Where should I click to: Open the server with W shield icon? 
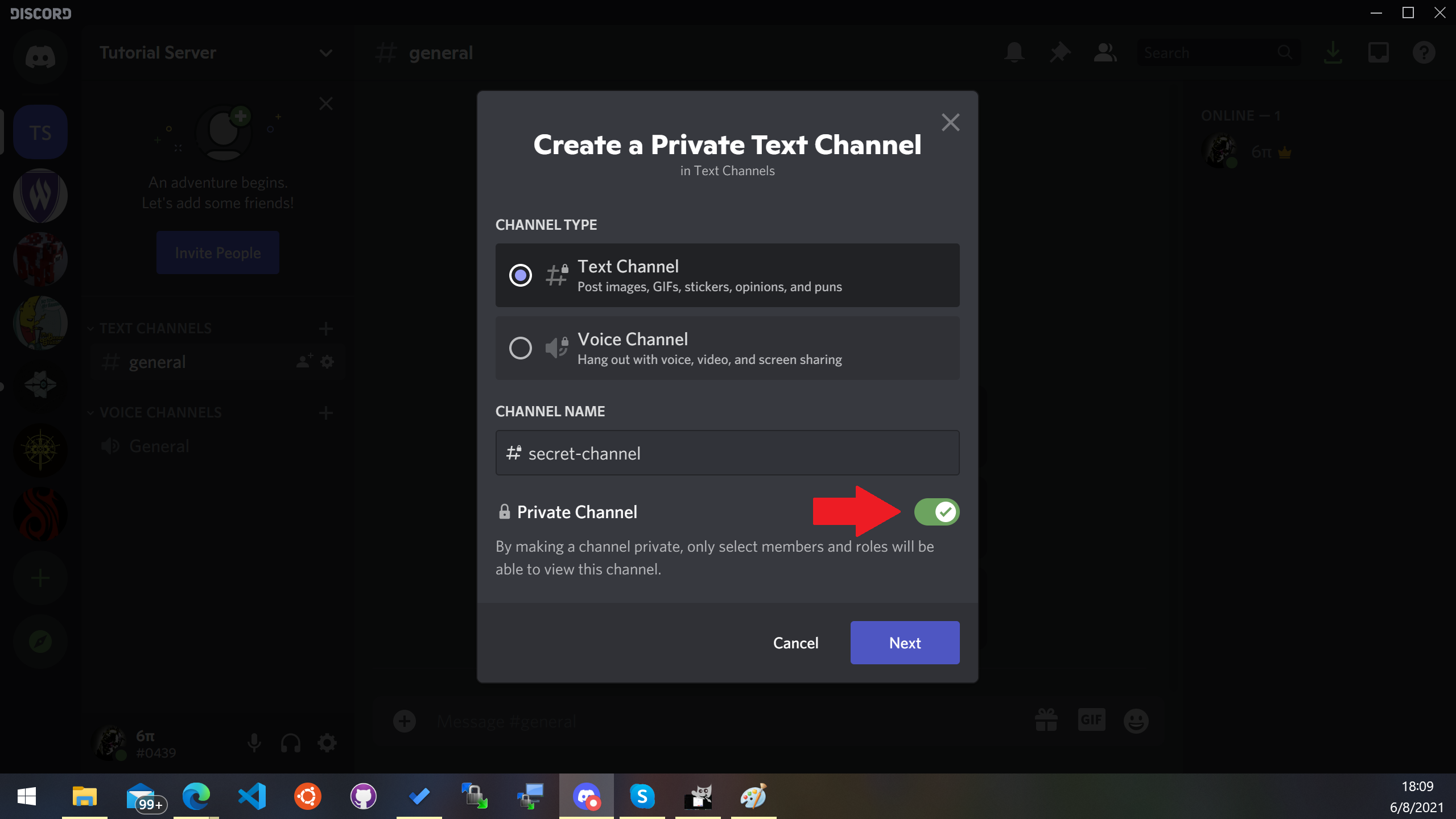pyautogui.click(x=40, y=196)
